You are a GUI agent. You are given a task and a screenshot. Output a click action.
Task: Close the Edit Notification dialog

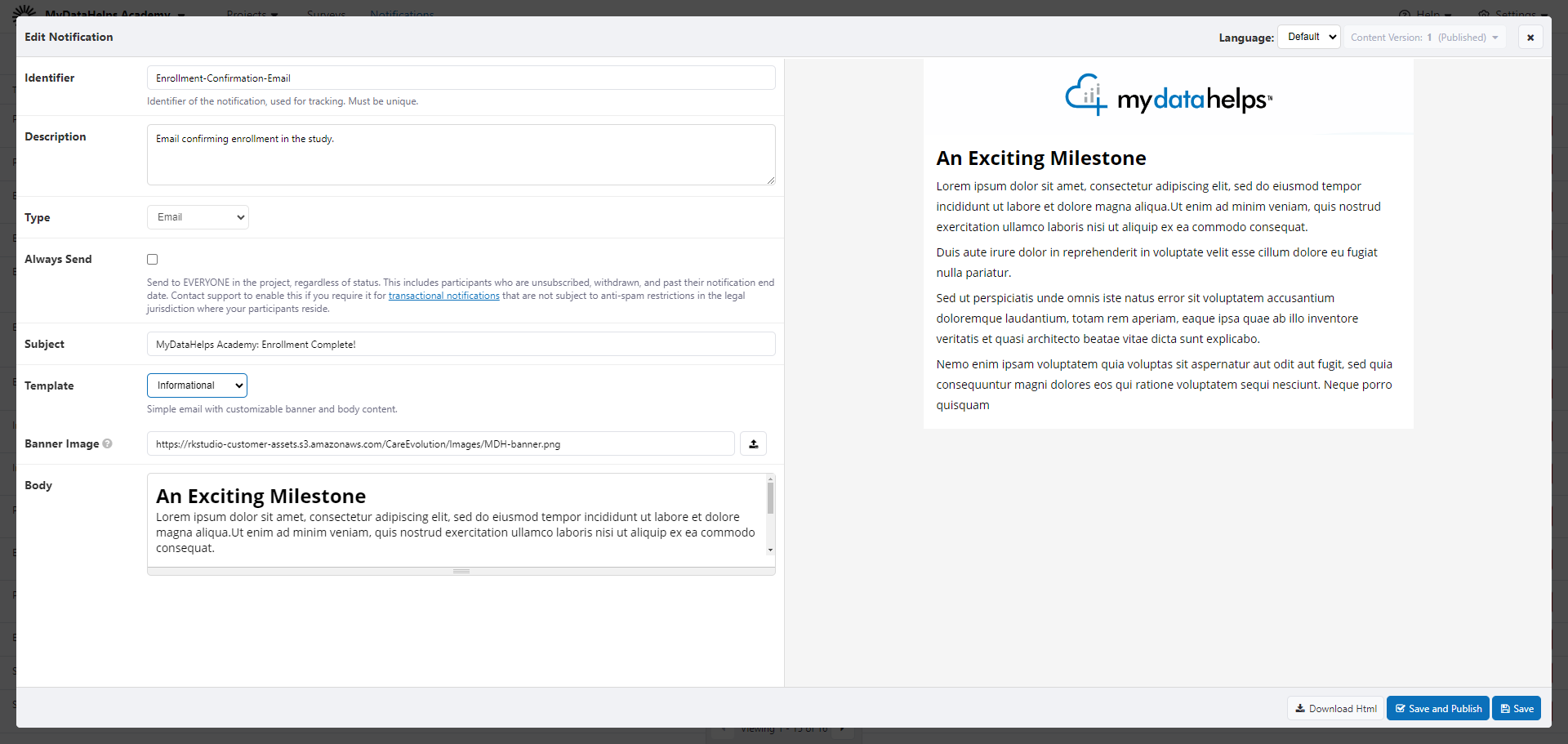click(x=1530, y=38)
